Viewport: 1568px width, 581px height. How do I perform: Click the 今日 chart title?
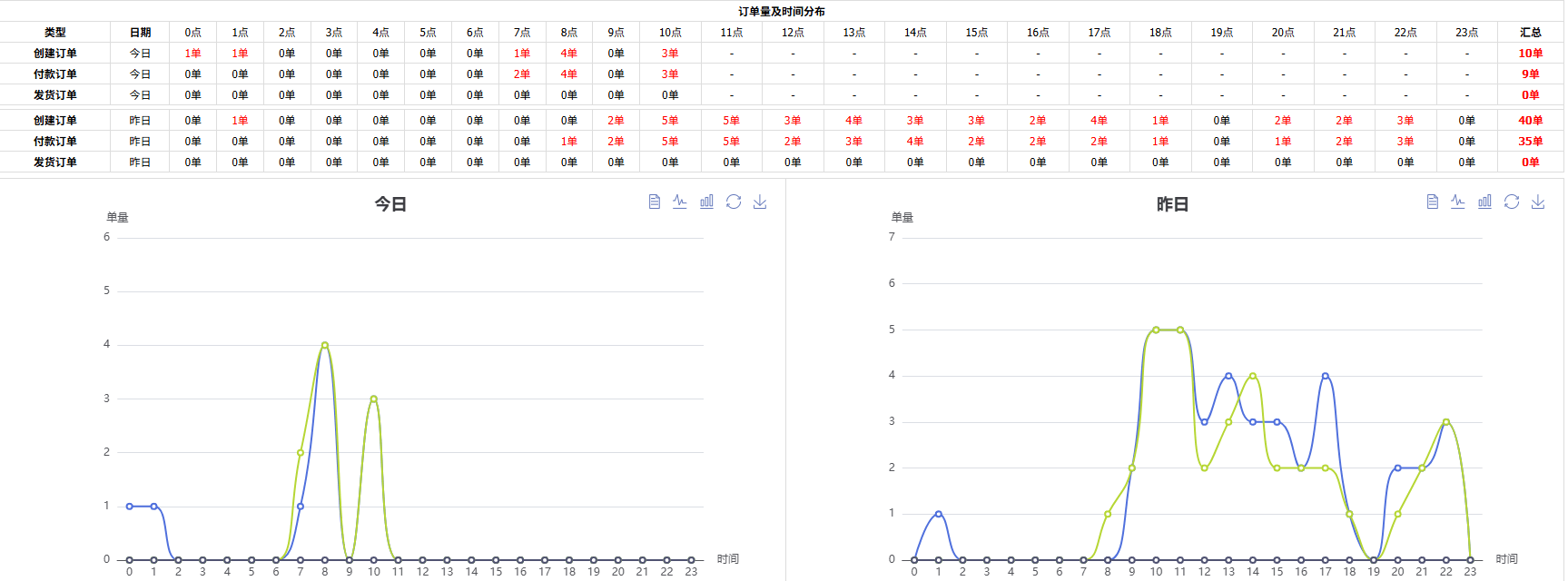(390, 204)
